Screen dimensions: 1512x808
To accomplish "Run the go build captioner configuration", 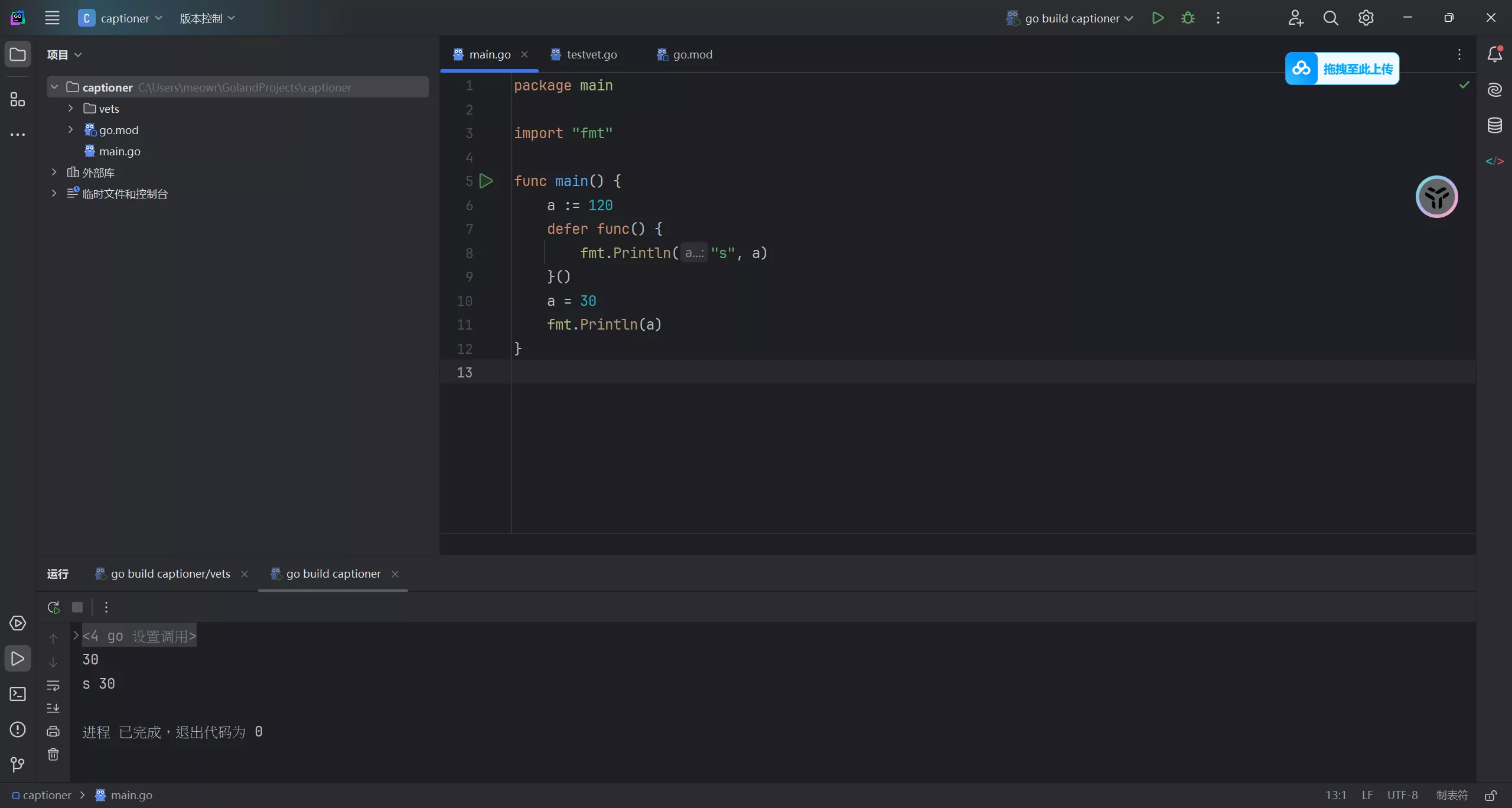I will coord(1158,18).
